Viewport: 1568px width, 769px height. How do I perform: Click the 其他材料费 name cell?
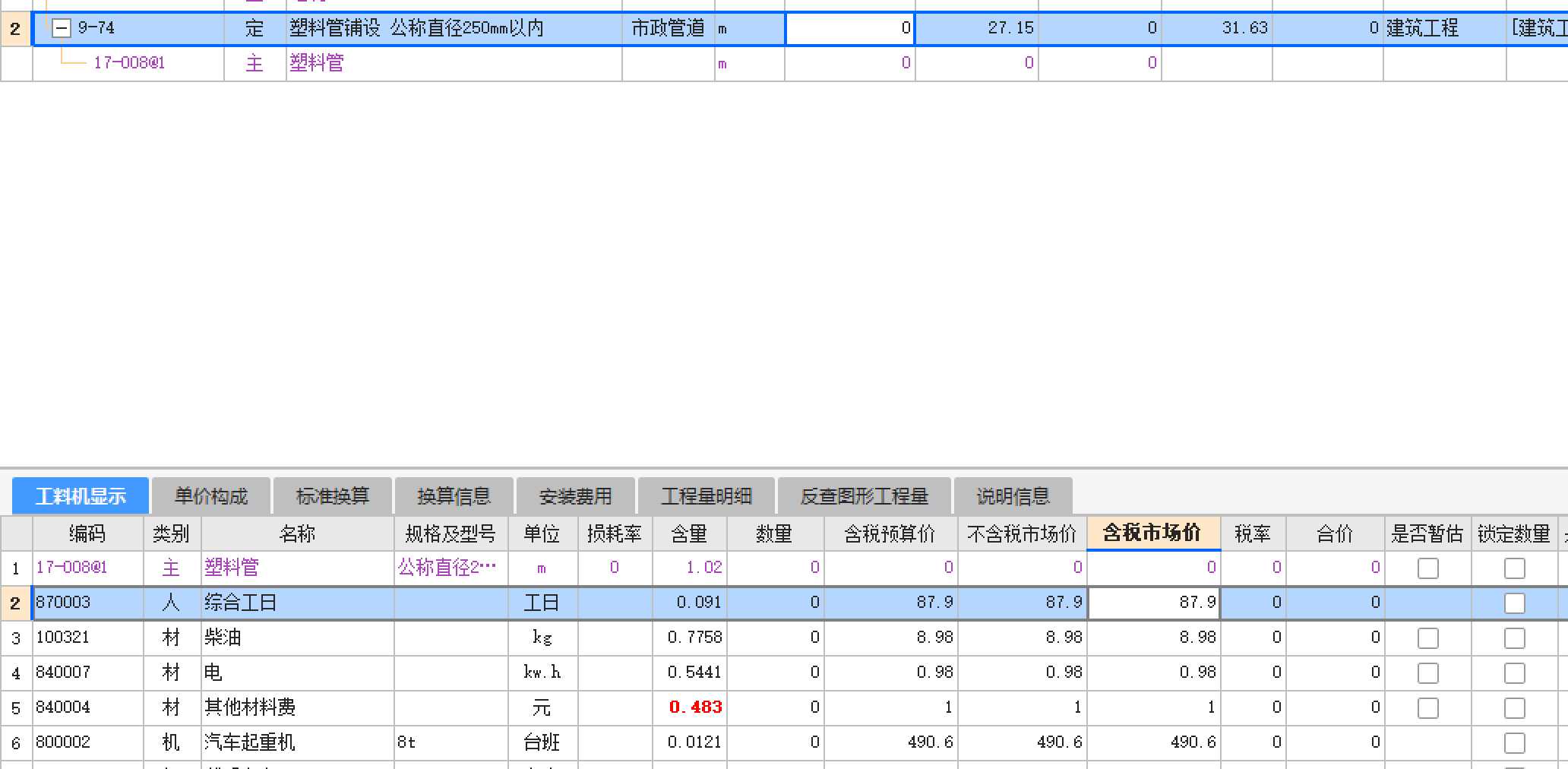(298, 708)
